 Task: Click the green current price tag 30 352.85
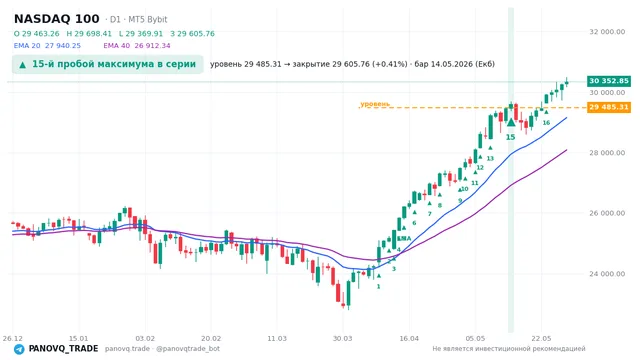point(609,81)
